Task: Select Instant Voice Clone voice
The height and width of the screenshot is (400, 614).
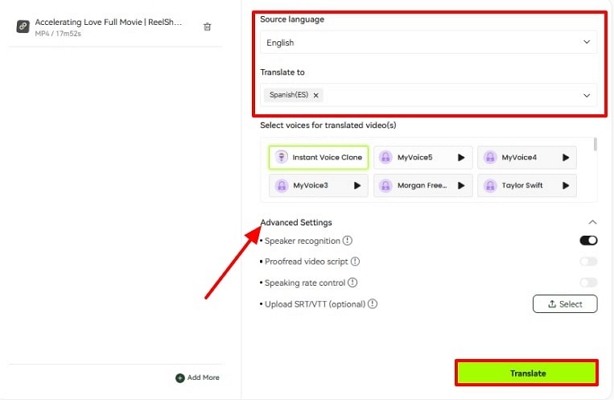Action: click(318, 157)
